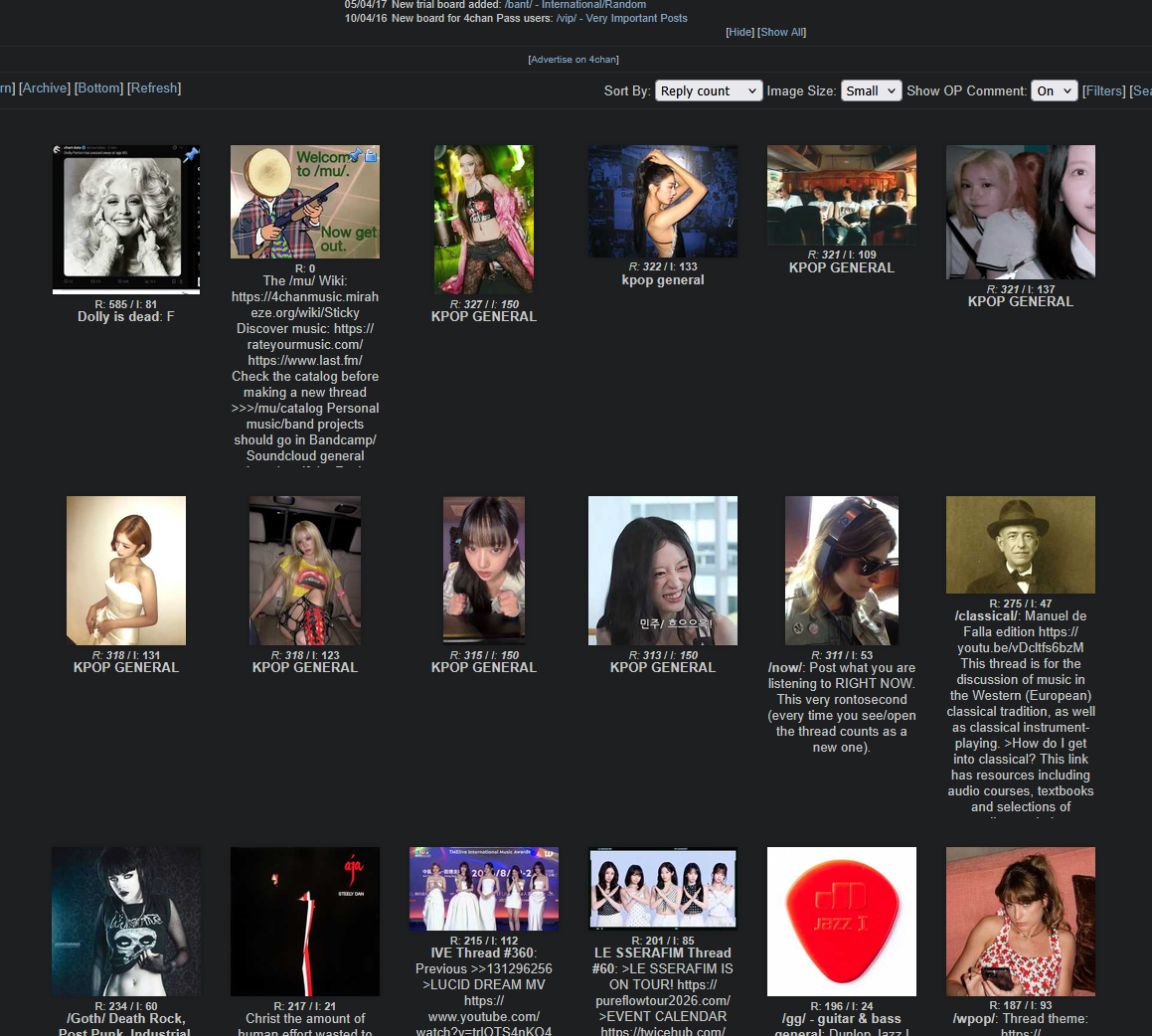The width and height of the screenshot is (1152, 1036).
Task: Open the Steely Dan Aja album thumbnail
Action: (x=305, y=922)
